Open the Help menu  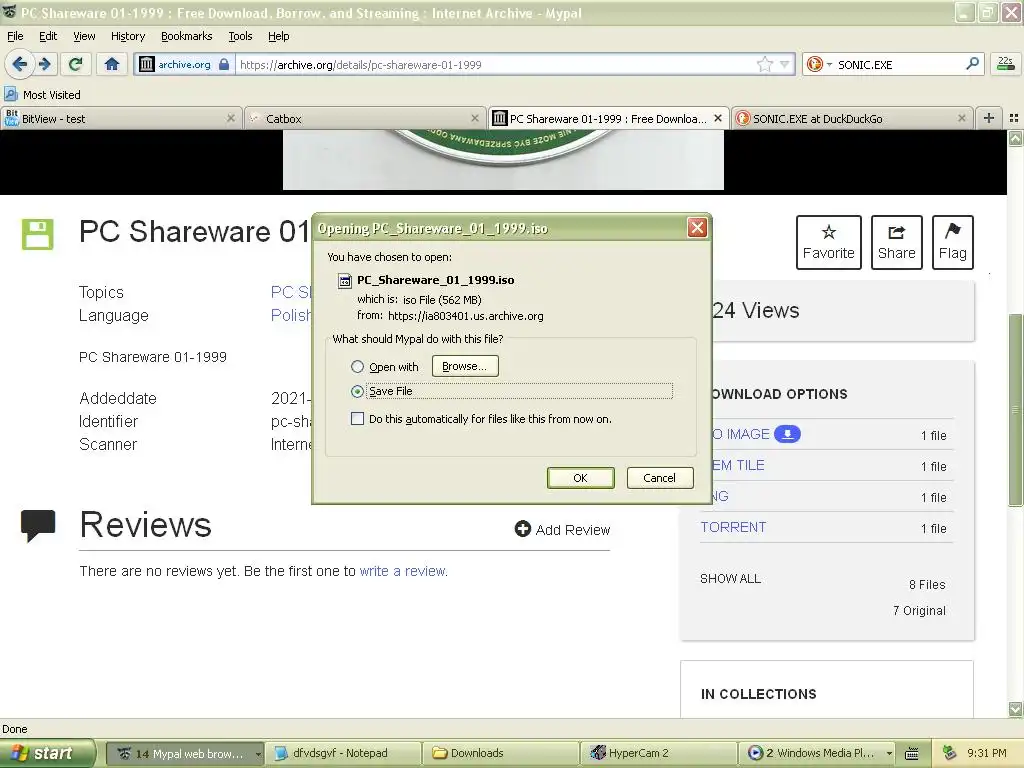(x=278, y=36)
